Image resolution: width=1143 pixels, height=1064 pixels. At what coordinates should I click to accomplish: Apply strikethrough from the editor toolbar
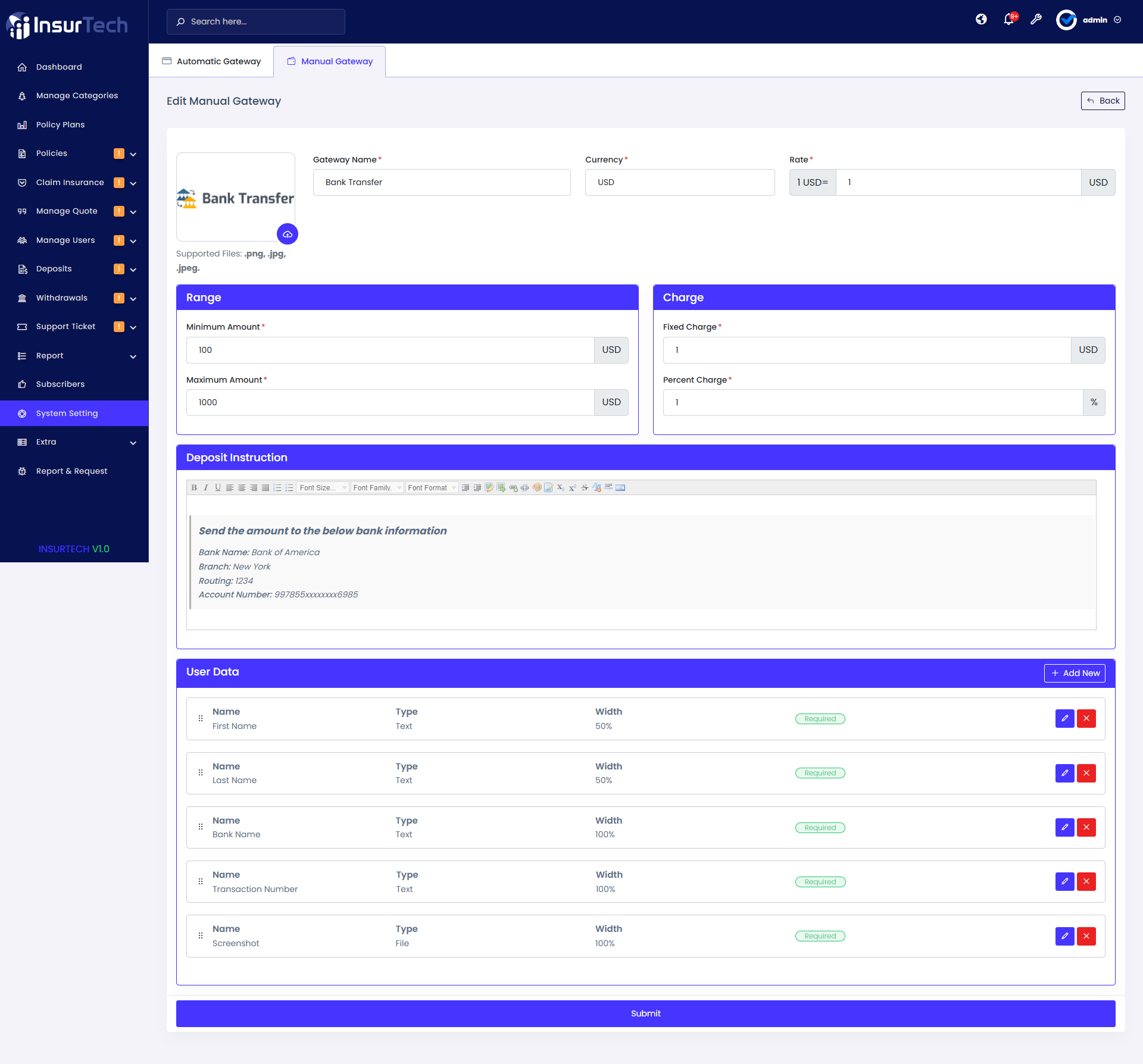585,487
